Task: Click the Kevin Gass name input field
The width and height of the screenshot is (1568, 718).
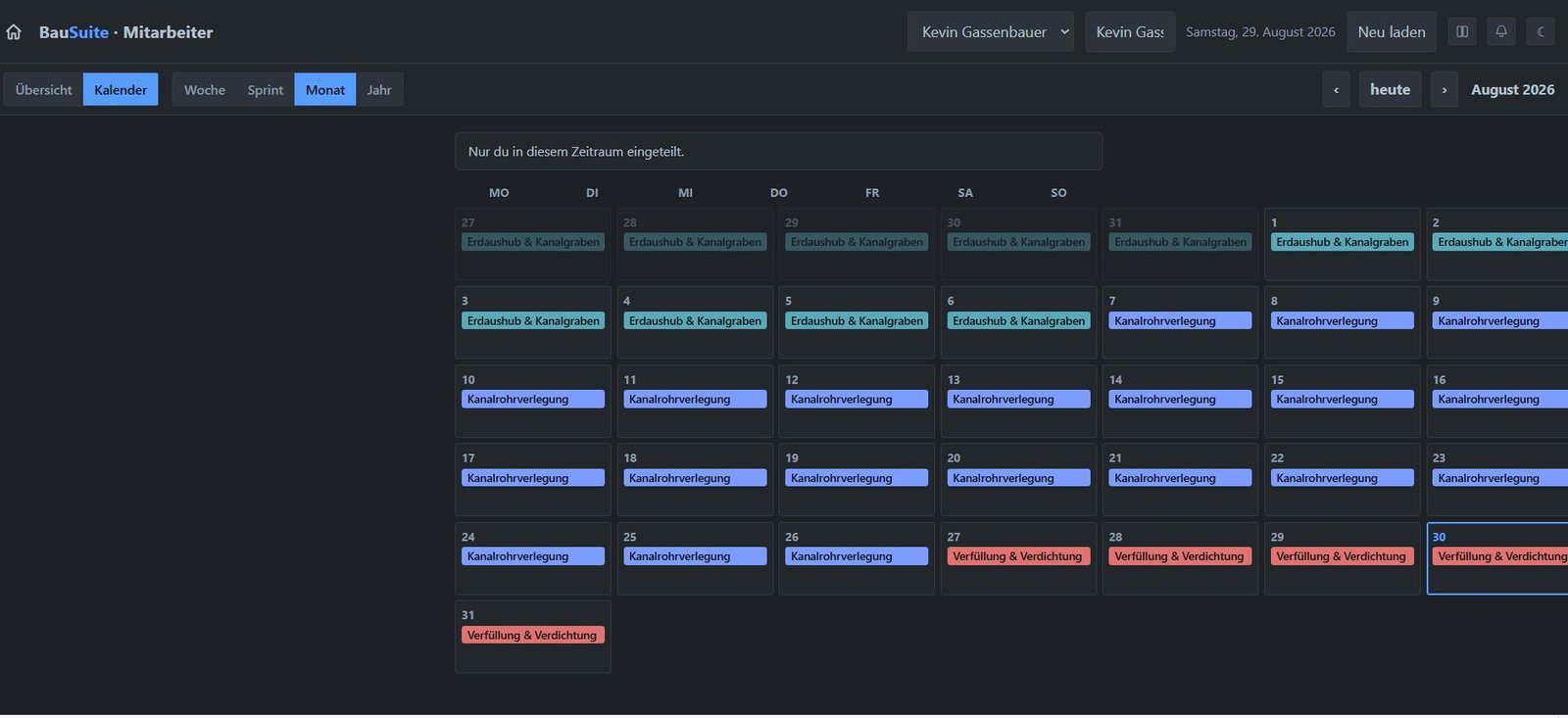Action: [x=1130, y=32]
